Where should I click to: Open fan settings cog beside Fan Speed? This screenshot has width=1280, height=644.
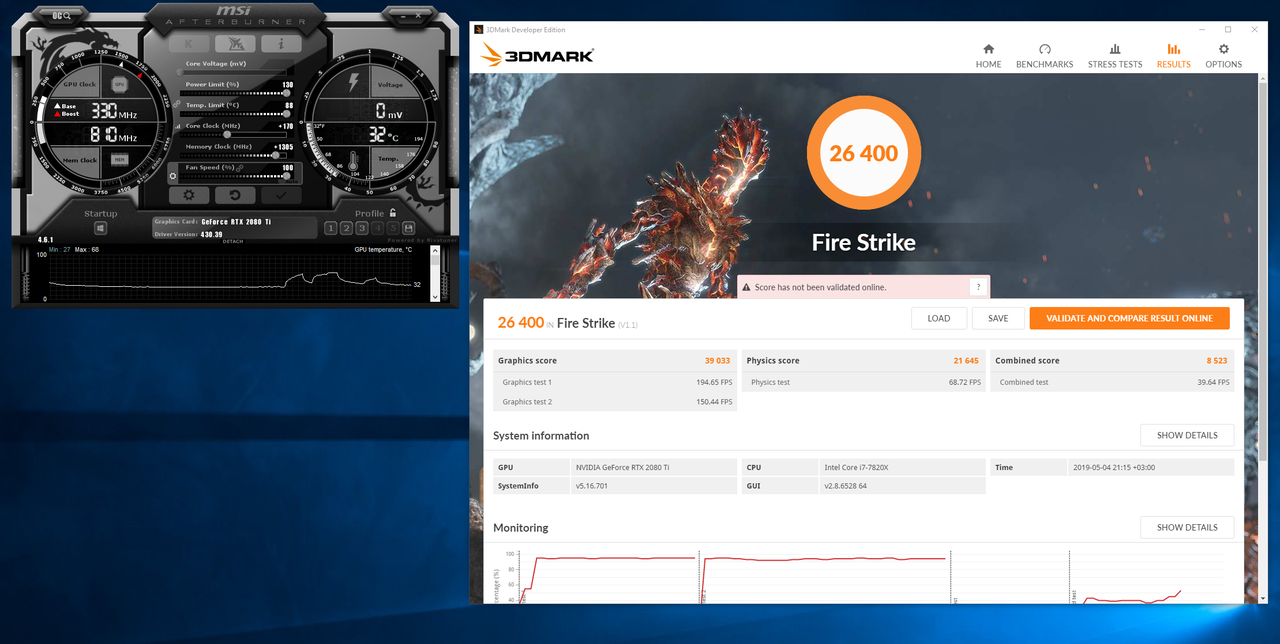pos(173,177)
